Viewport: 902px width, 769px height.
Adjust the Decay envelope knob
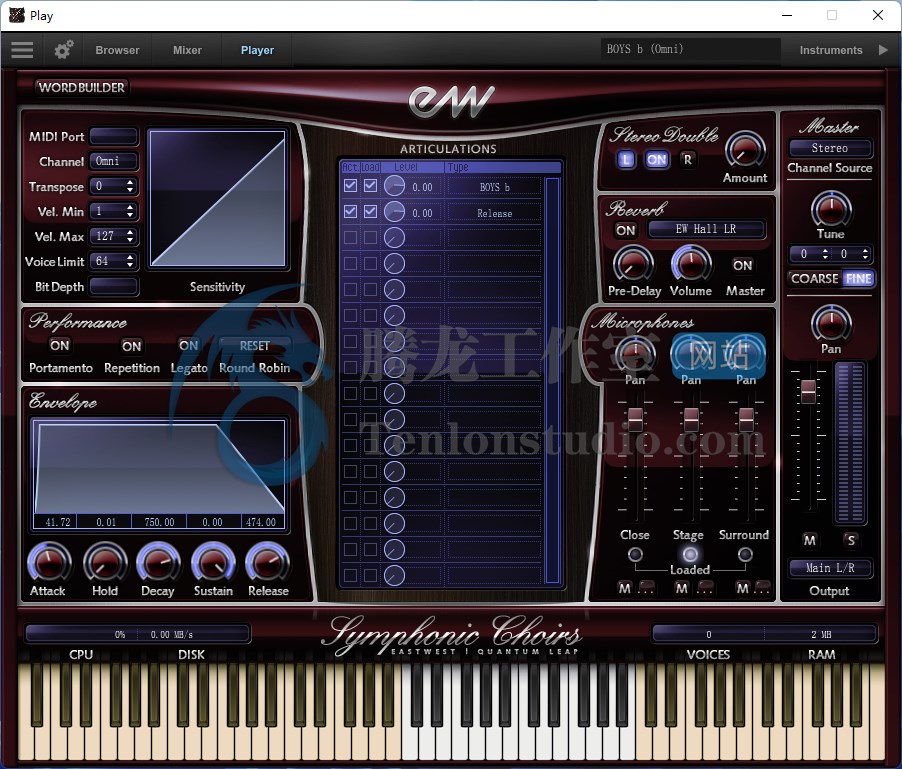coord(158,562)
